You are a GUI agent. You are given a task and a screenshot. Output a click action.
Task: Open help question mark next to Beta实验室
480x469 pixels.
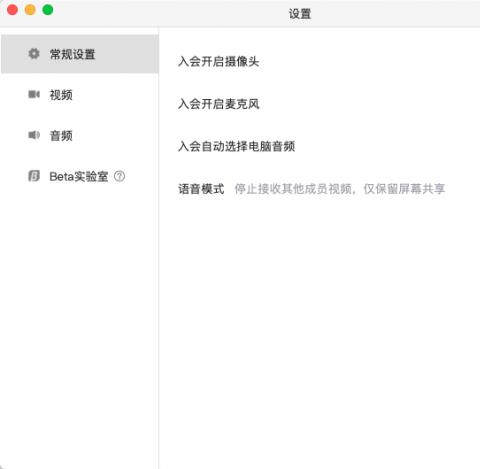(119, 176)
